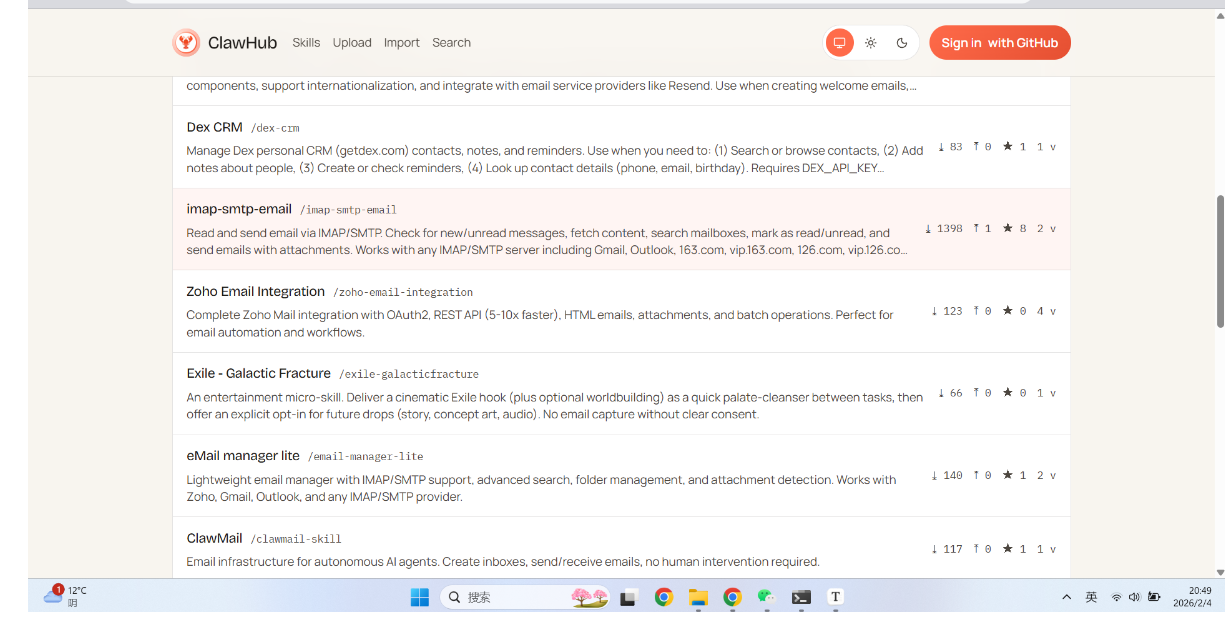
Task: Open the ClawMail skill title
Action: point(215,538)
